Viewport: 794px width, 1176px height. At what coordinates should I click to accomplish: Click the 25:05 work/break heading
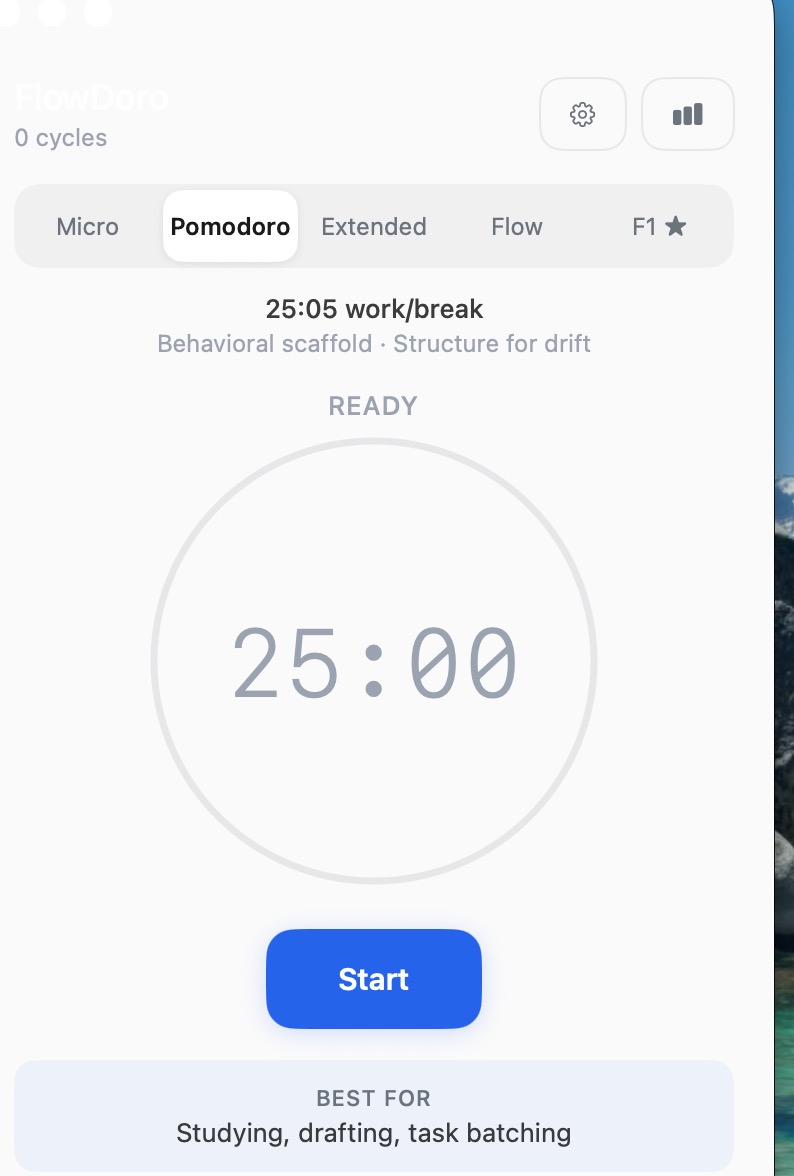point(374,309)
